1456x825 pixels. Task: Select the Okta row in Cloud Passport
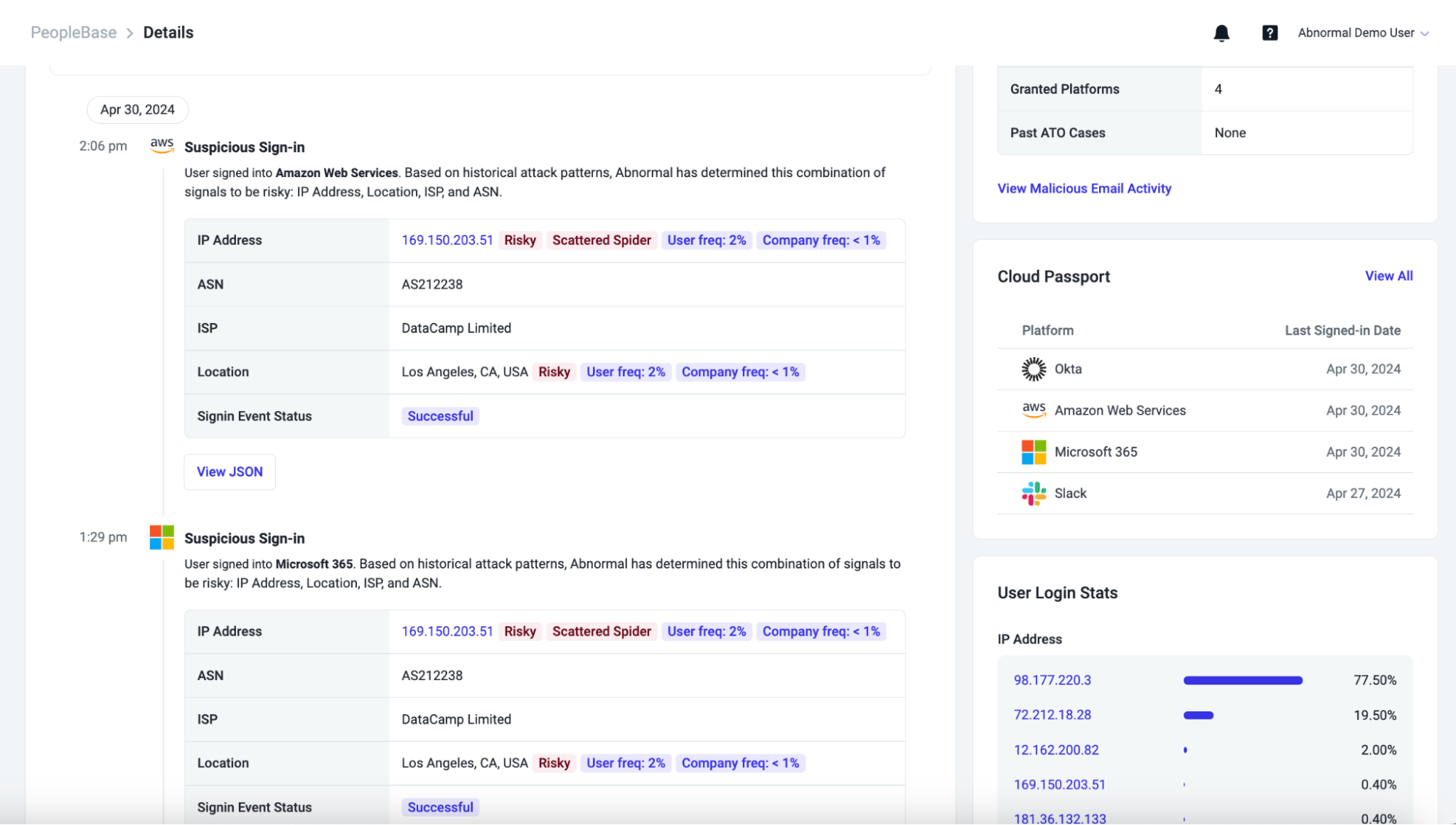click(x=1205, y=370)
